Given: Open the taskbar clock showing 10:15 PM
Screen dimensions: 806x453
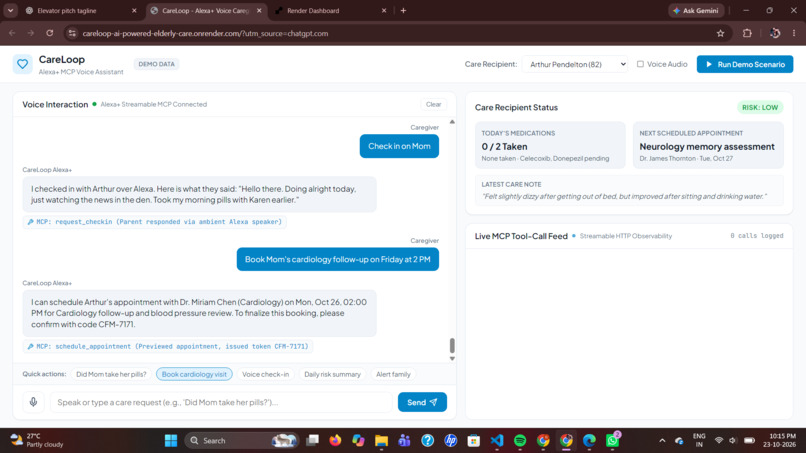Looking at the screenshot, I should tap(779, 440).
